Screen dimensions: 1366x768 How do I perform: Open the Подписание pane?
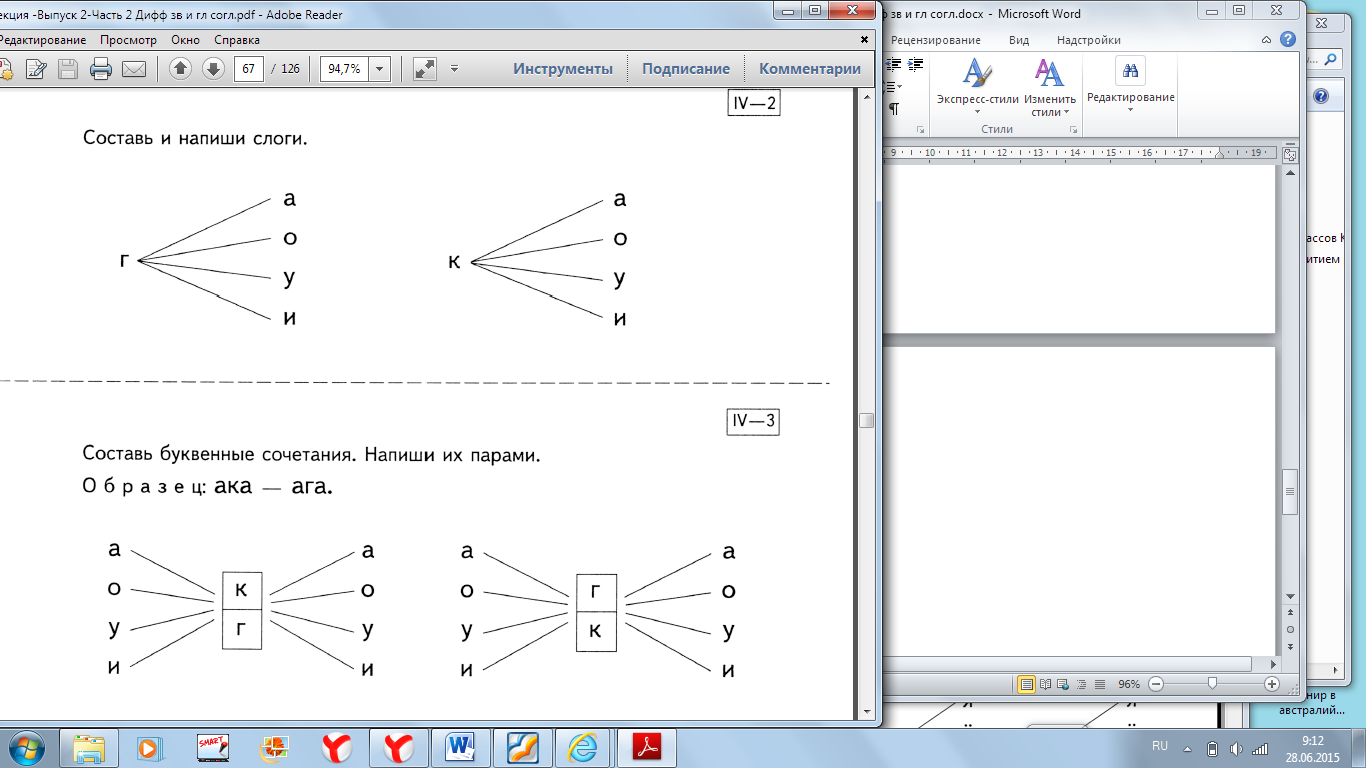[686, 69]
